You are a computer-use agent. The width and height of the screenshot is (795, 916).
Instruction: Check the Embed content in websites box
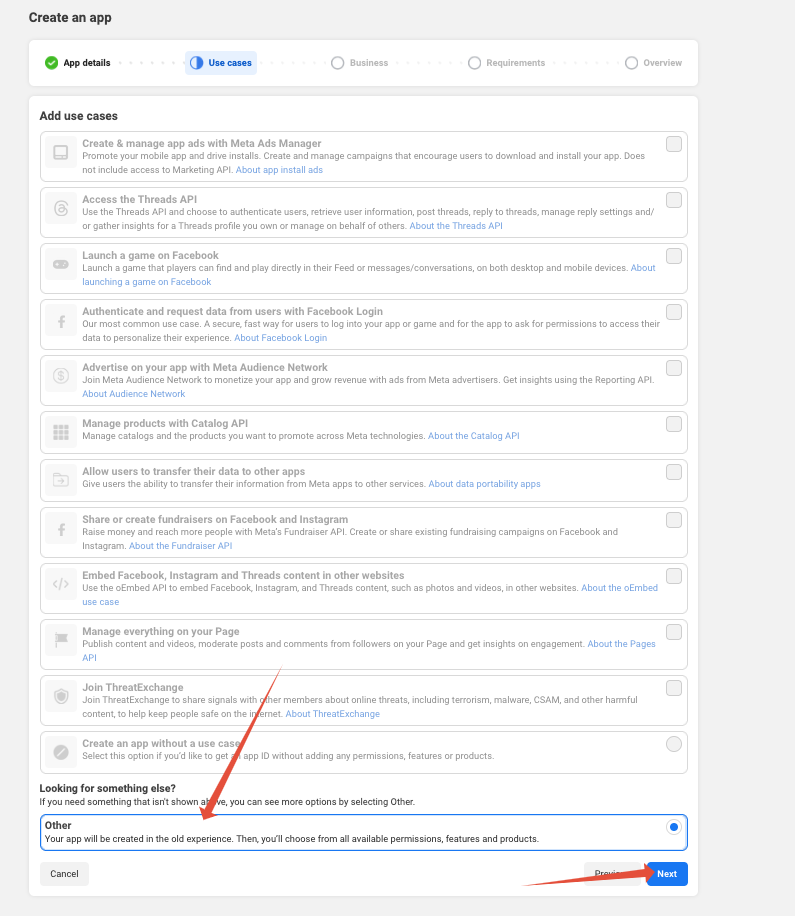click(674, 576)
